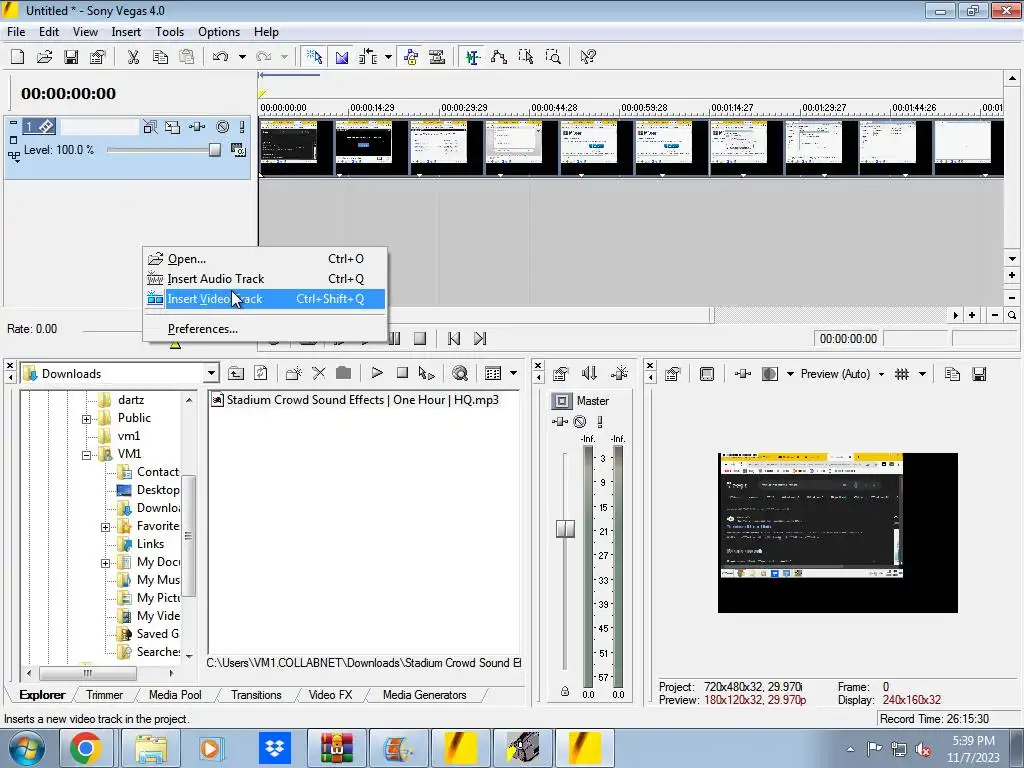Copy snapshot to clipboard in preview toolbar
Screen dimensions: 1024x768
(x=952, y=374)
